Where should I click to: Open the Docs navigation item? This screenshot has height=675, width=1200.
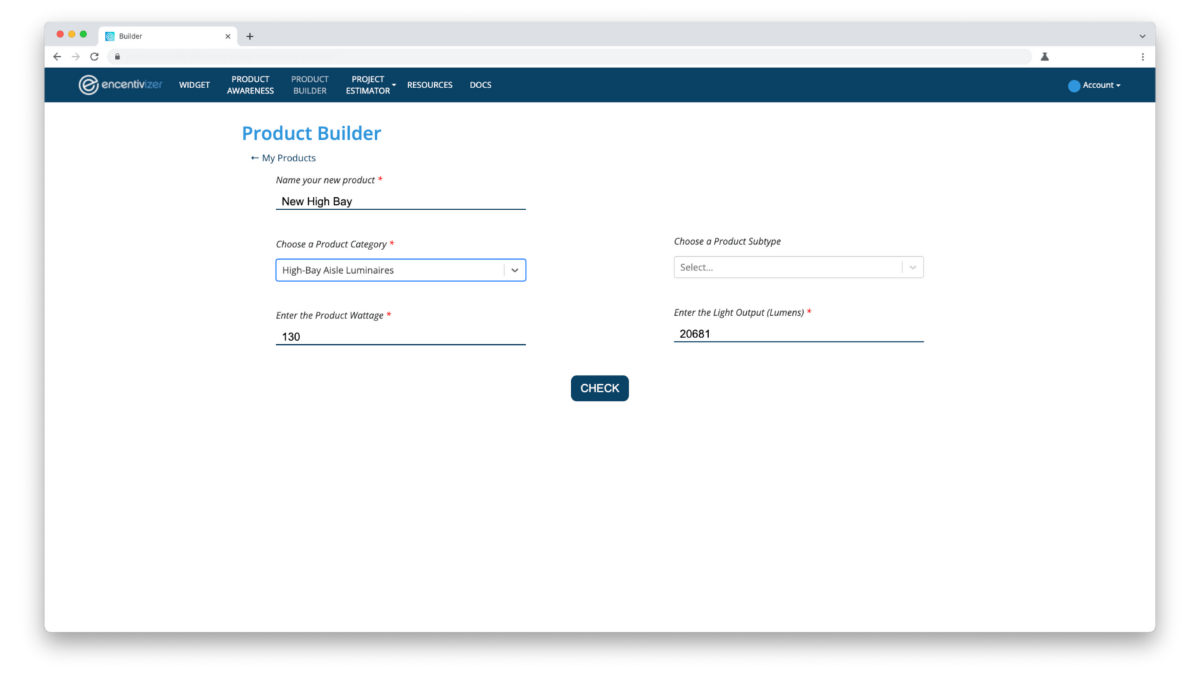(x=480, y=85)
